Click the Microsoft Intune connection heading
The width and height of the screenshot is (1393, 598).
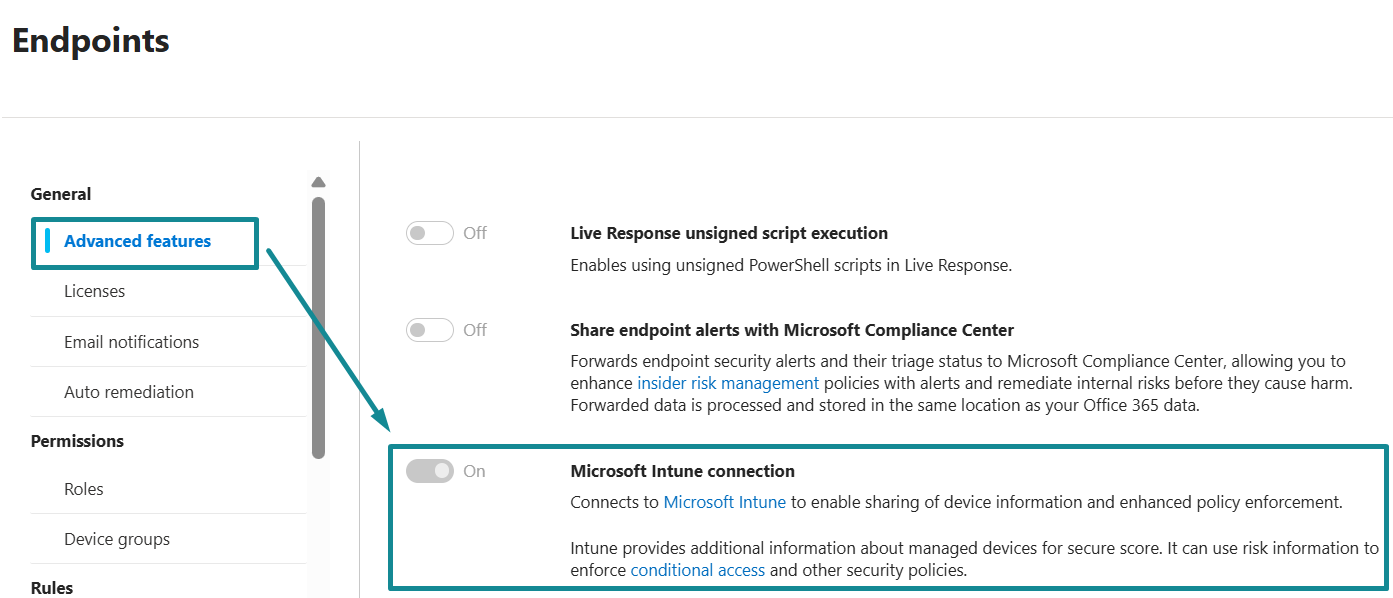682,471
